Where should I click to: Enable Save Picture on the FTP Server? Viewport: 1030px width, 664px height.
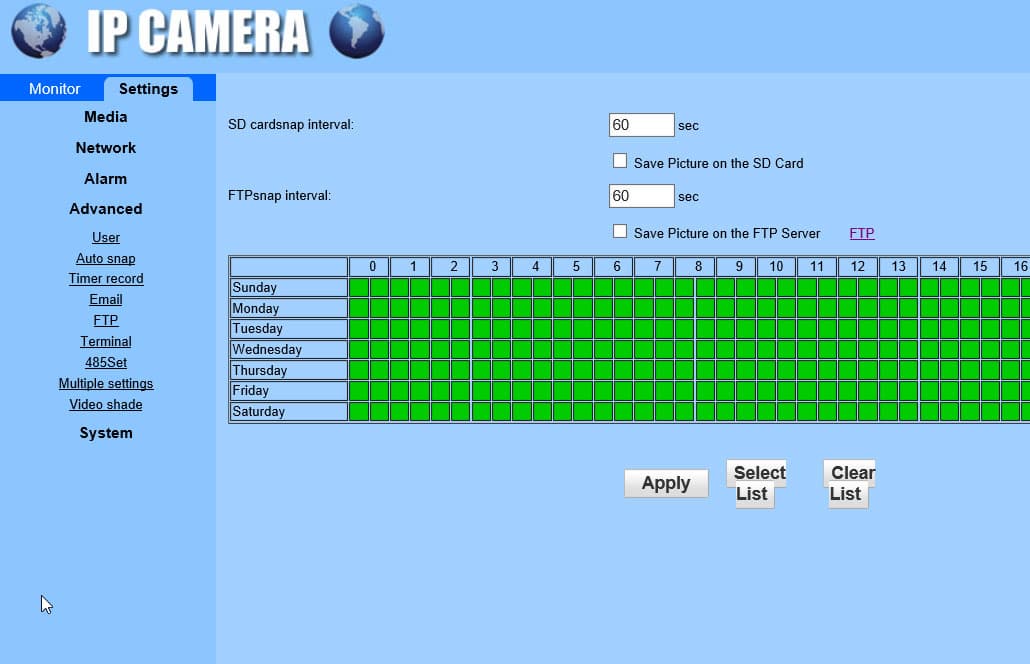(x=619, y=231)
